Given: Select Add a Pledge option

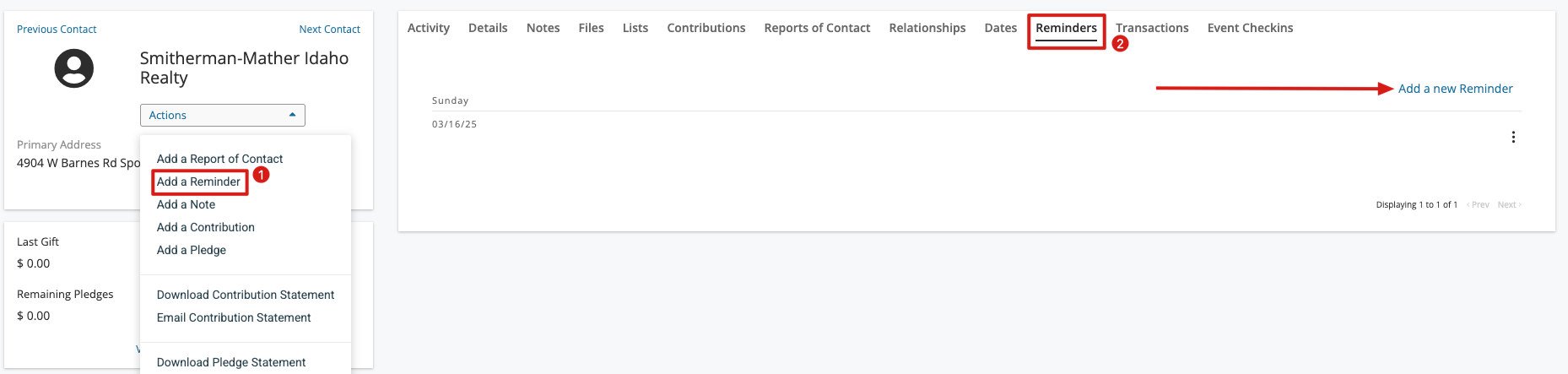Looking at the screenshot, I should point(192,250).
